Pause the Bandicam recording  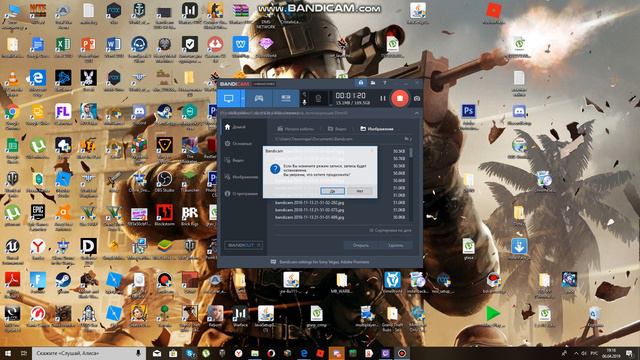tap(382, 98)
